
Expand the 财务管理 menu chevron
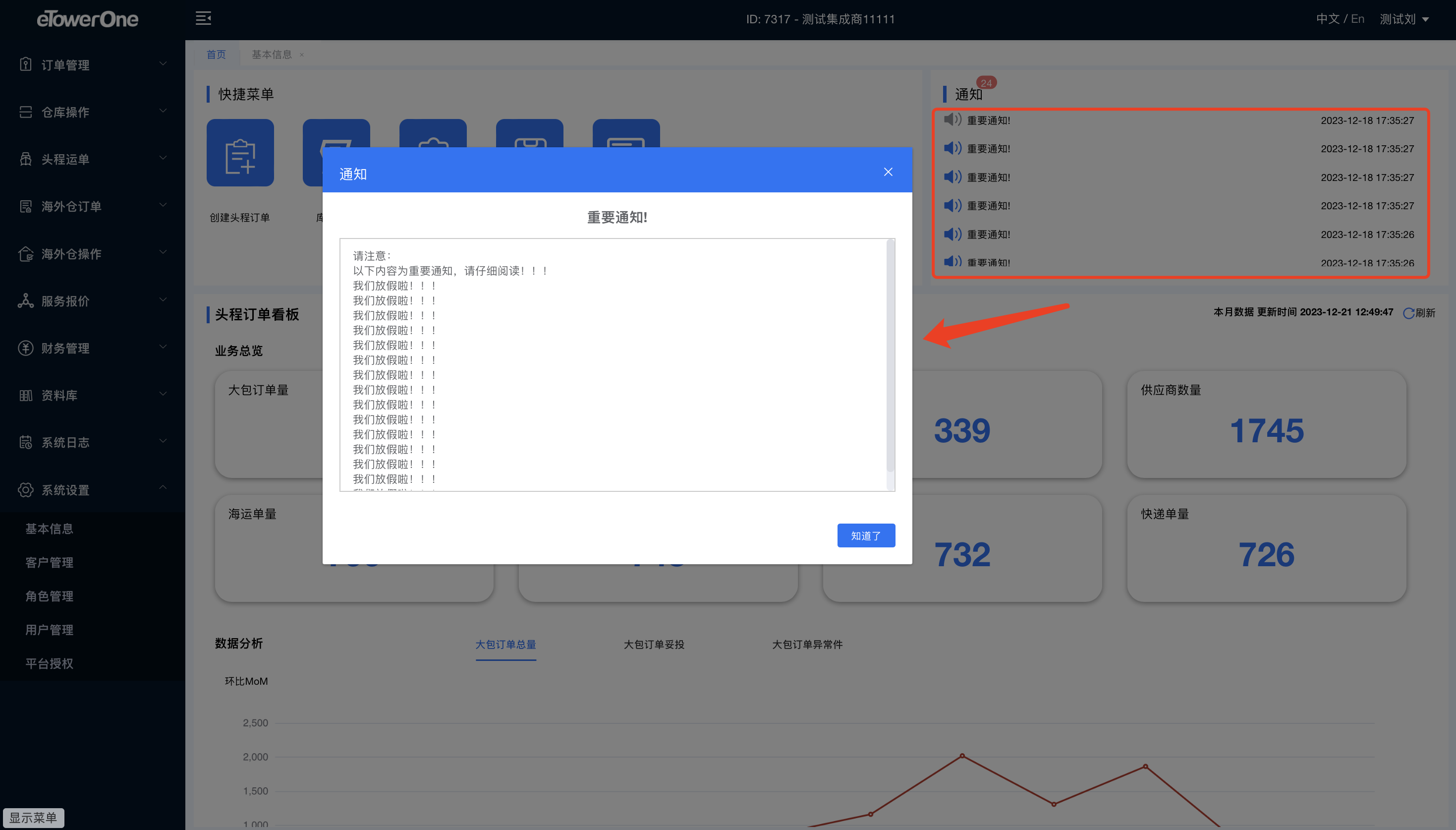tap(163, 347)
